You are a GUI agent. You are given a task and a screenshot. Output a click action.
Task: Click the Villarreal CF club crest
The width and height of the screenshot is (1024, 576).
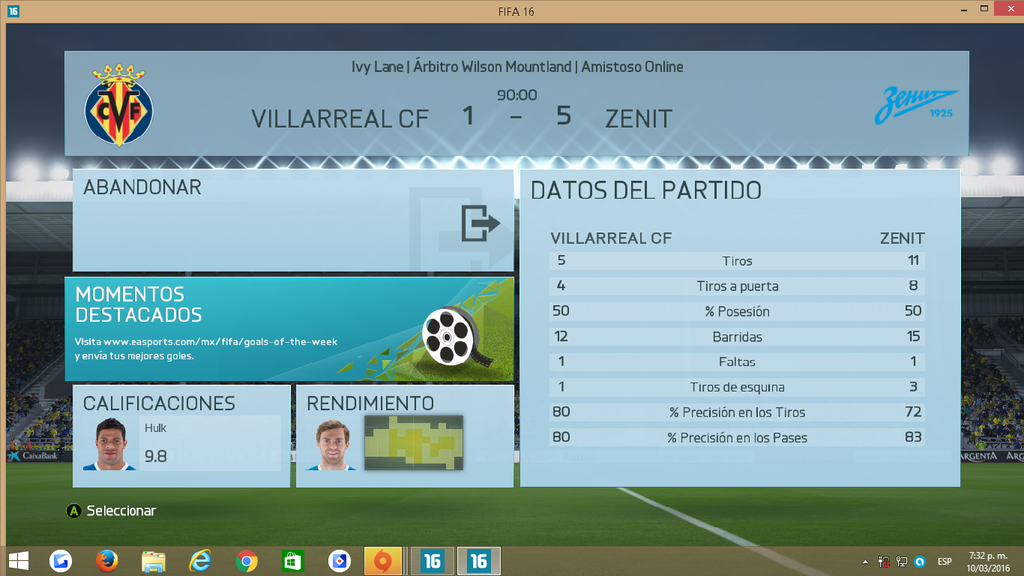(119, 104)
